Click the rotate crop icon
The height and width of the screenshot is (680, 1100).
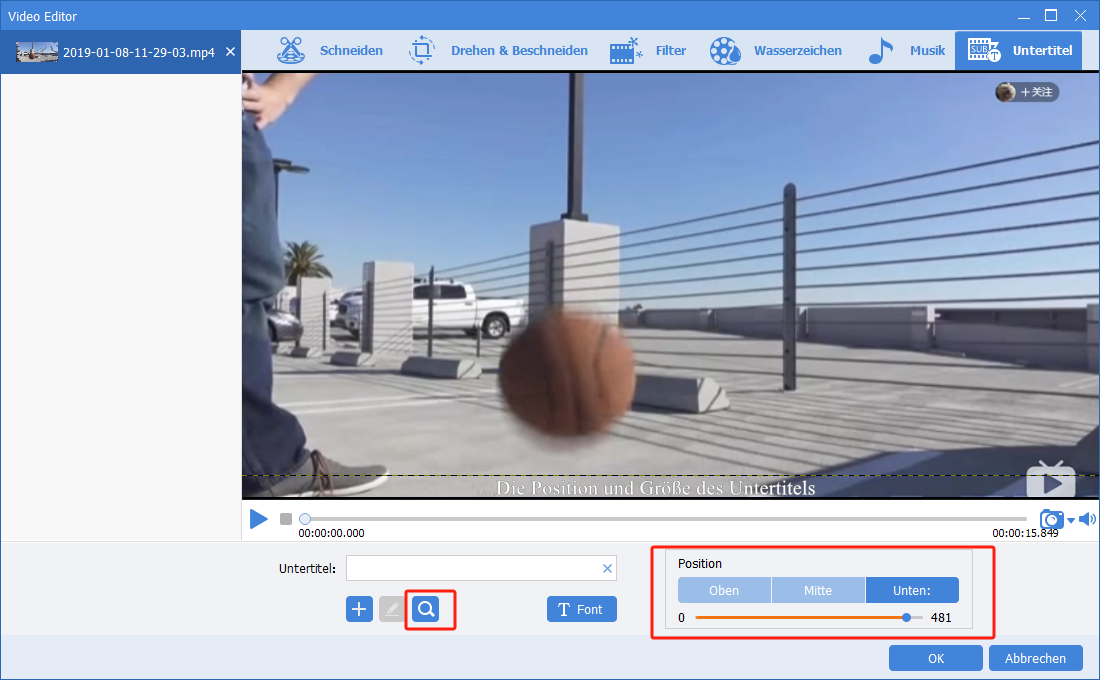[x=422, y=51]
